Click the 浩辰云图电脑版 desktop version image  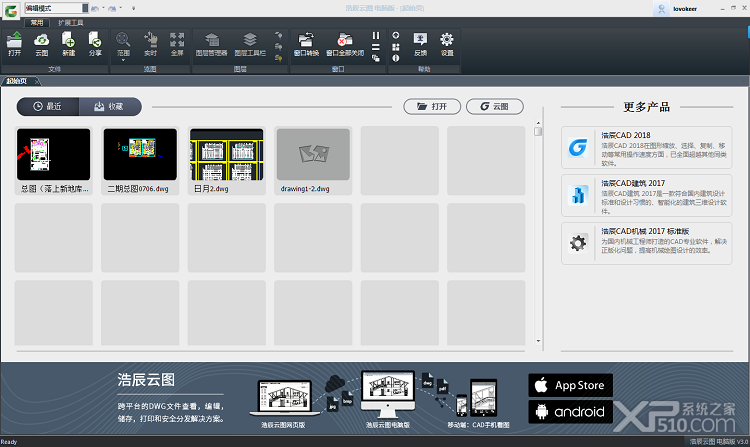tap(388, 394)
